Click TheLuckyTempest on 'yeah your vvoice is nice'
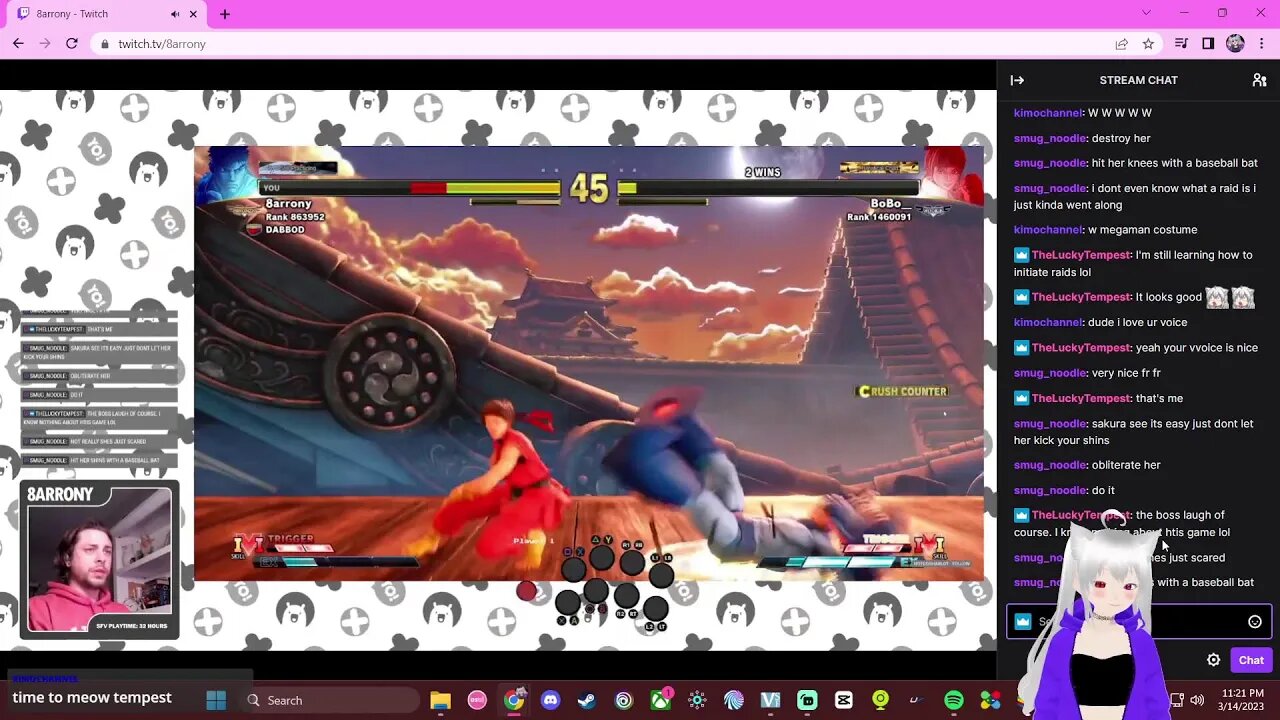 coord(1081,347)
